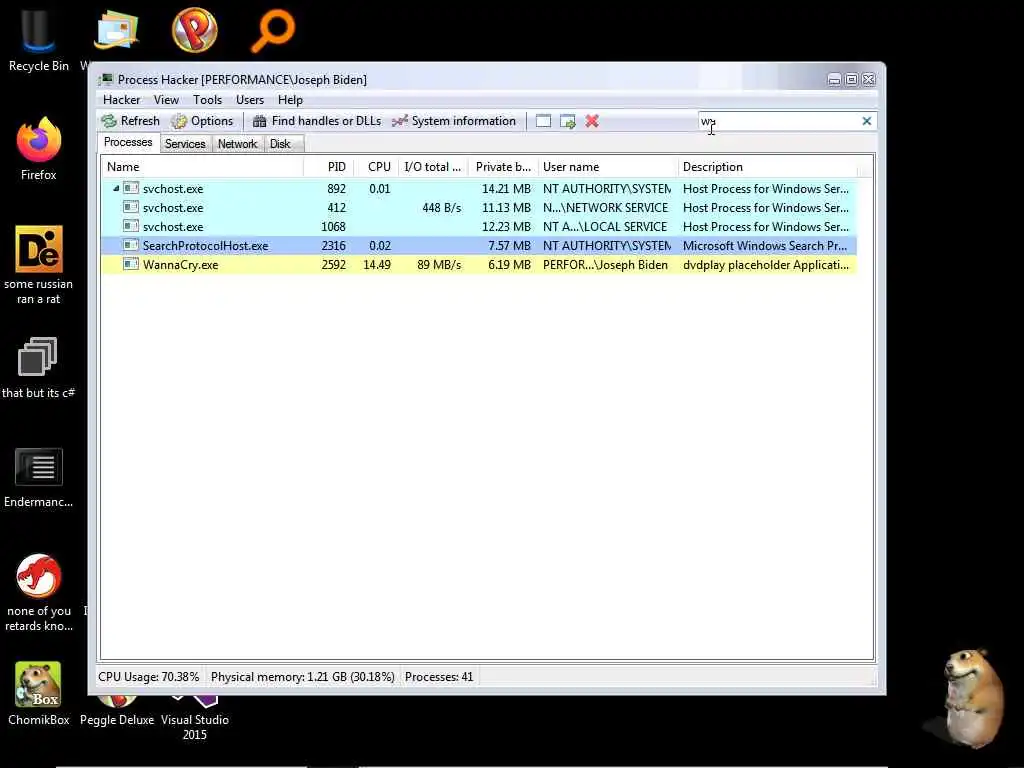Image resolution: width=1024 pixels, height=768 pixels.
Task: Click the Physical memory status bar entry
Action: (302, 677)
